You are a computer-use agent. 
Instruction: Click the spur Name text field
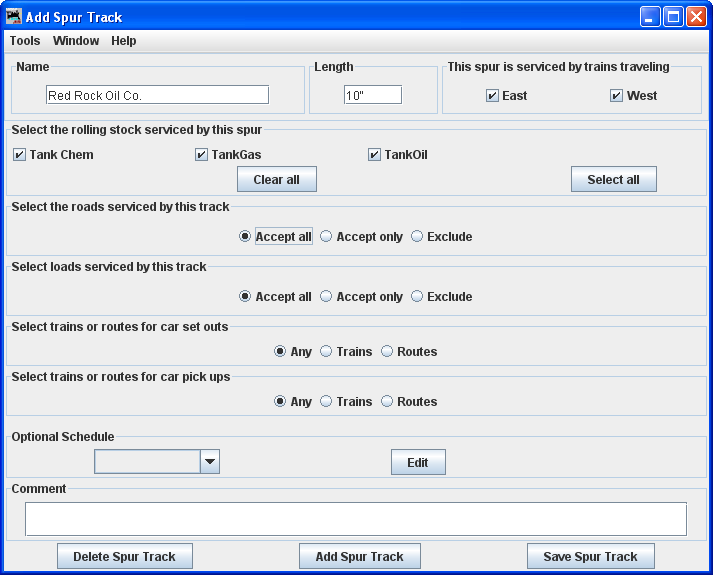pyautogui.click(x=157, y=95)
